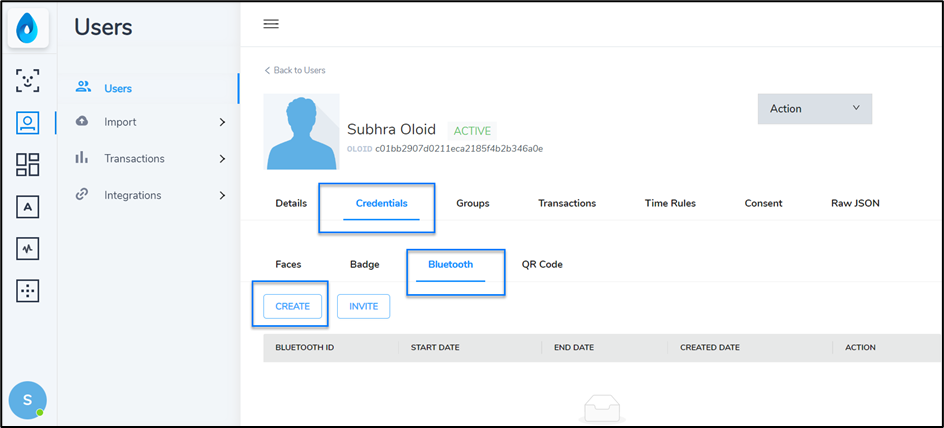The height and width of the screenshot is (428, 944).
Task: Open the Transactions tab of the user
Action: [x=567, y=203]
